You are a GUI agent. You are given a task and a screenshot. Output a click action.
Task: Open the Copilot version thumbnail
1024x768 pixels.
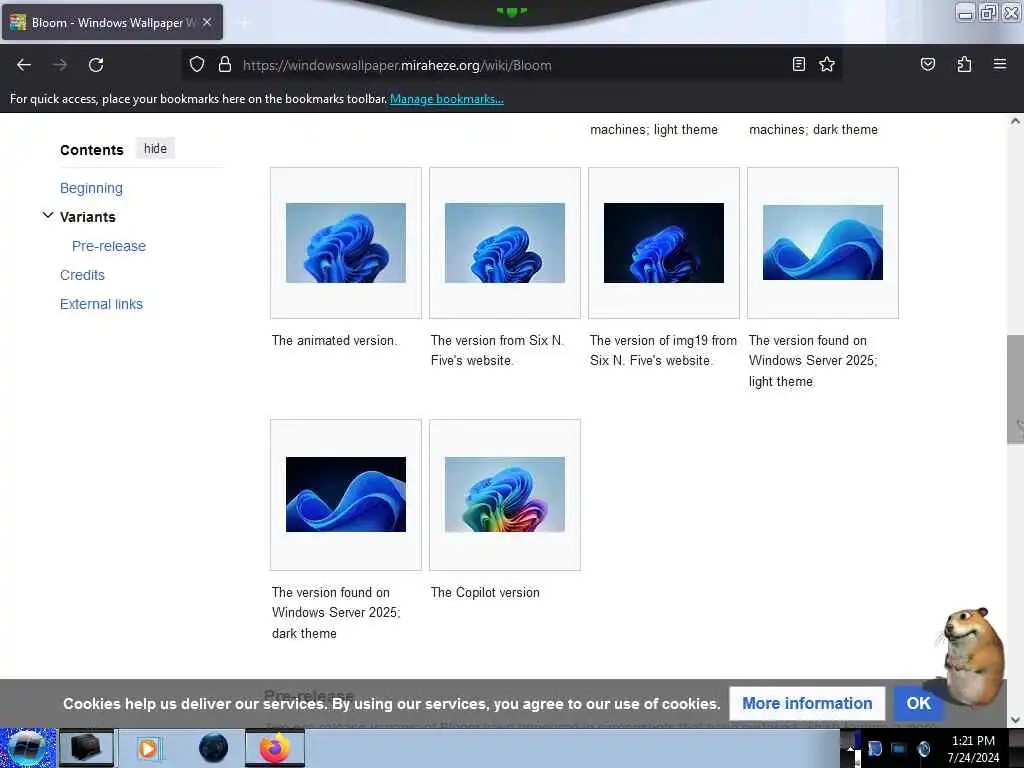click(505, 494)
